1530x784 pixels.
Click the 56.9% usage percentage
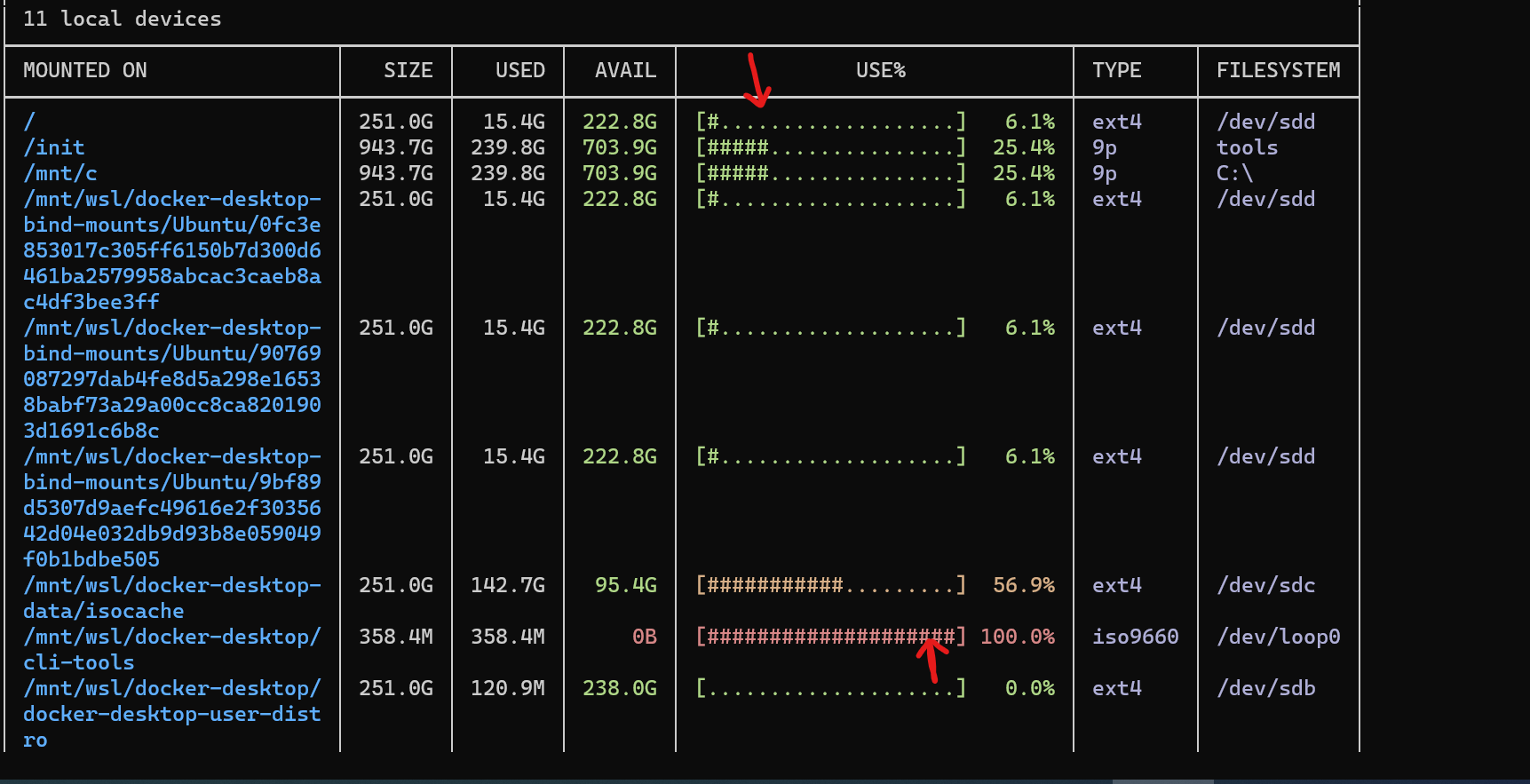pyautogui.click(x=1024, y=585)
